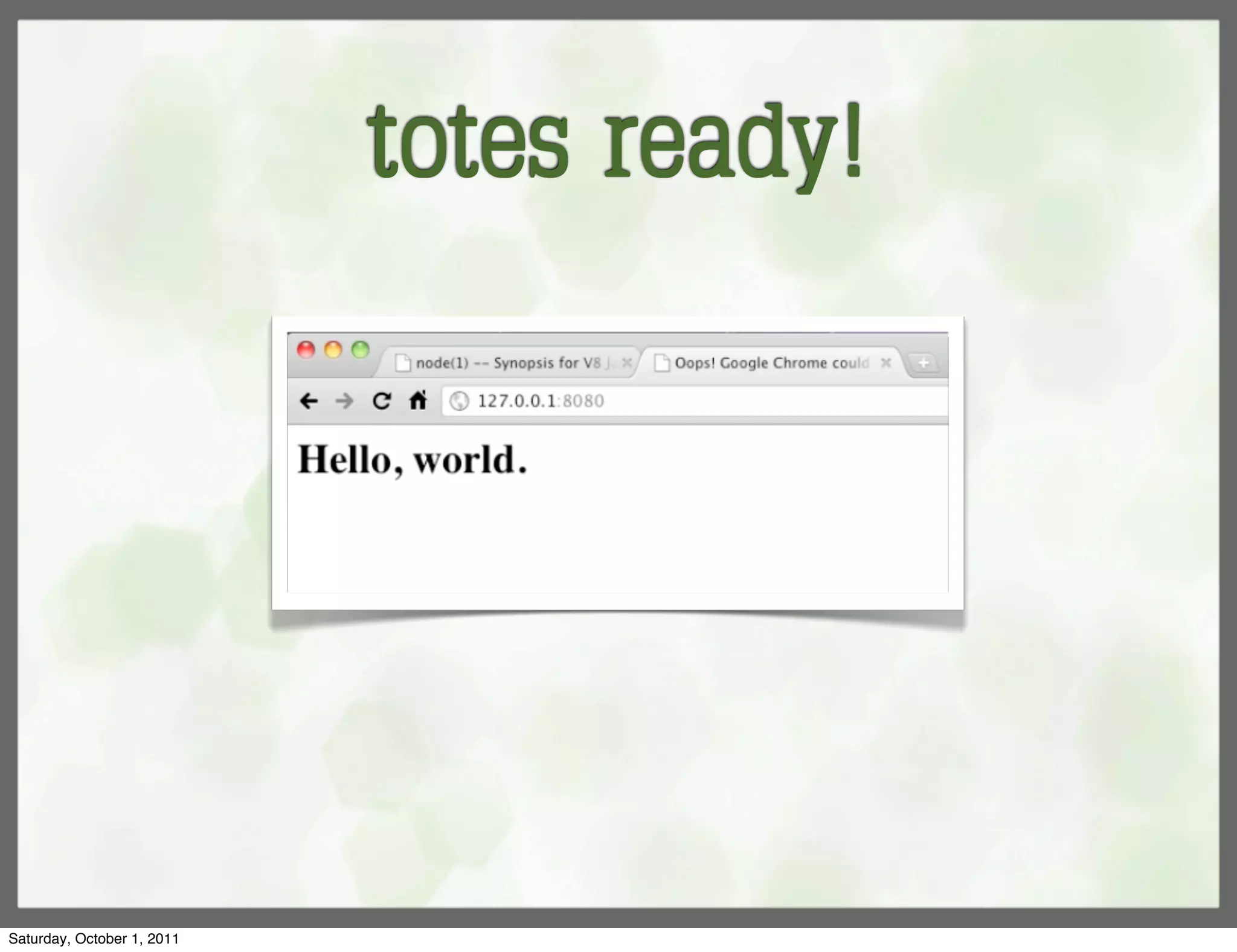Click the grayed forward arrow
The image size is (1237, 952).
344,401
